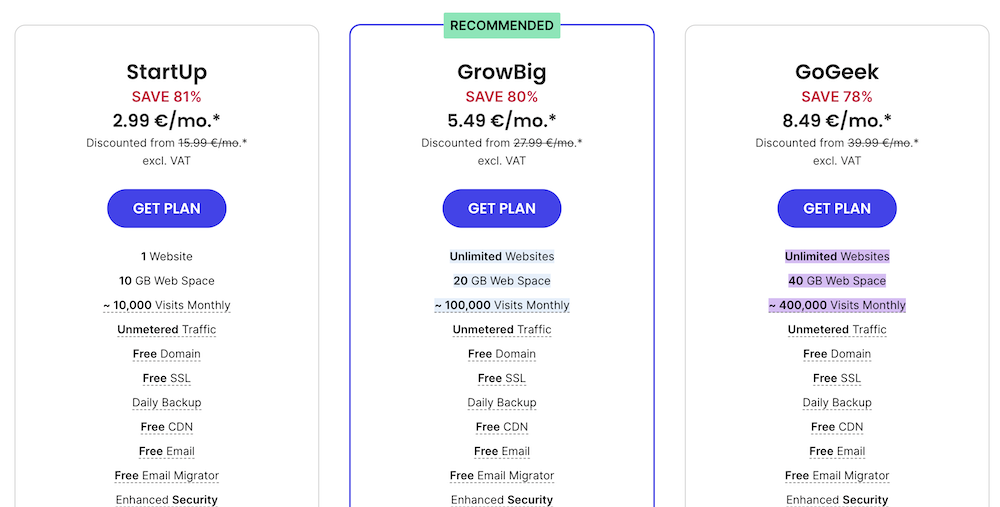Click '20 GB Web Space' in GrowBig
Image resolution: width=1000 pixels, height=507 pixels.
pos(502,281)
